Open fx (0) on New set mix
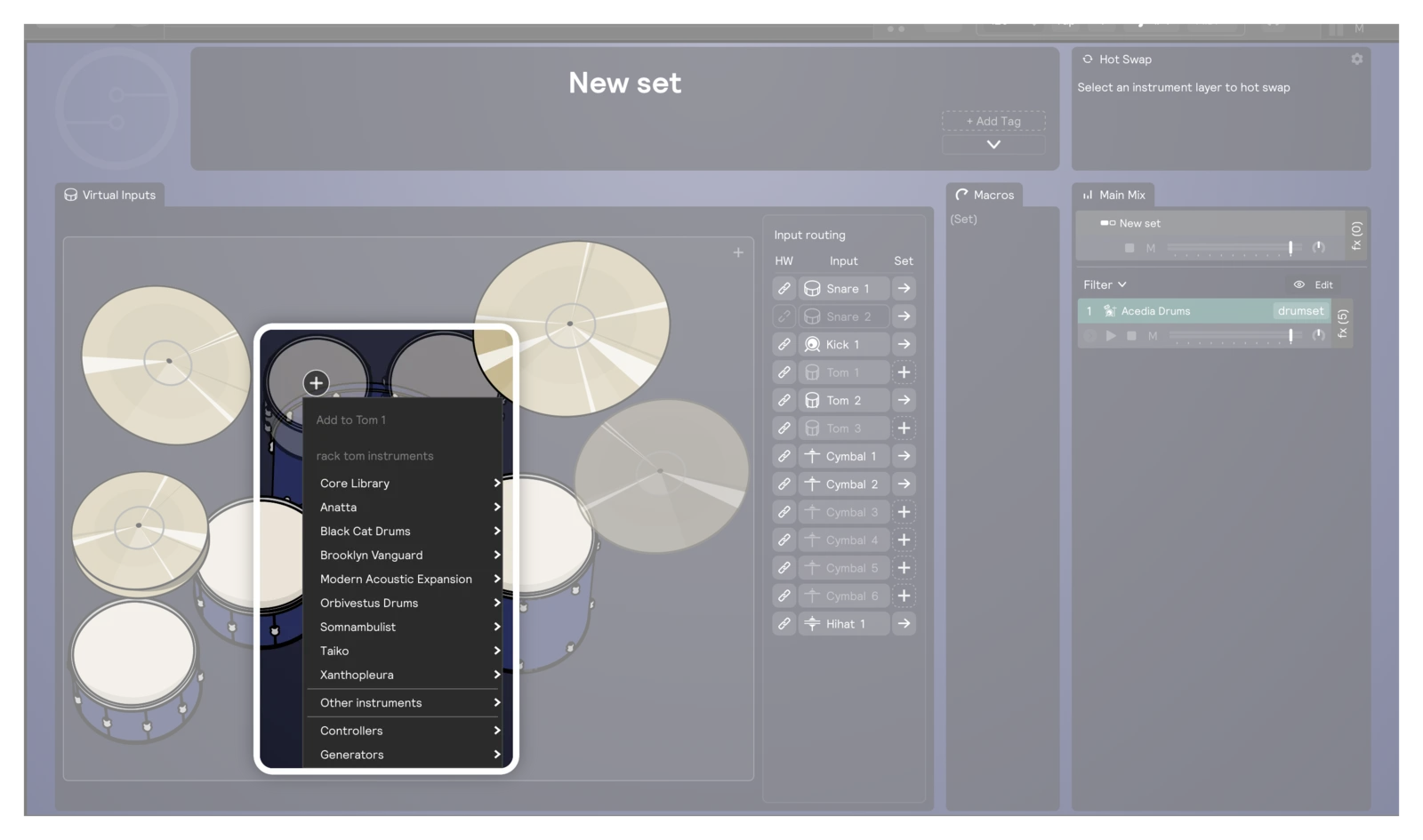The width and height of the screenshot is (1423, 840). [1356, 236]
